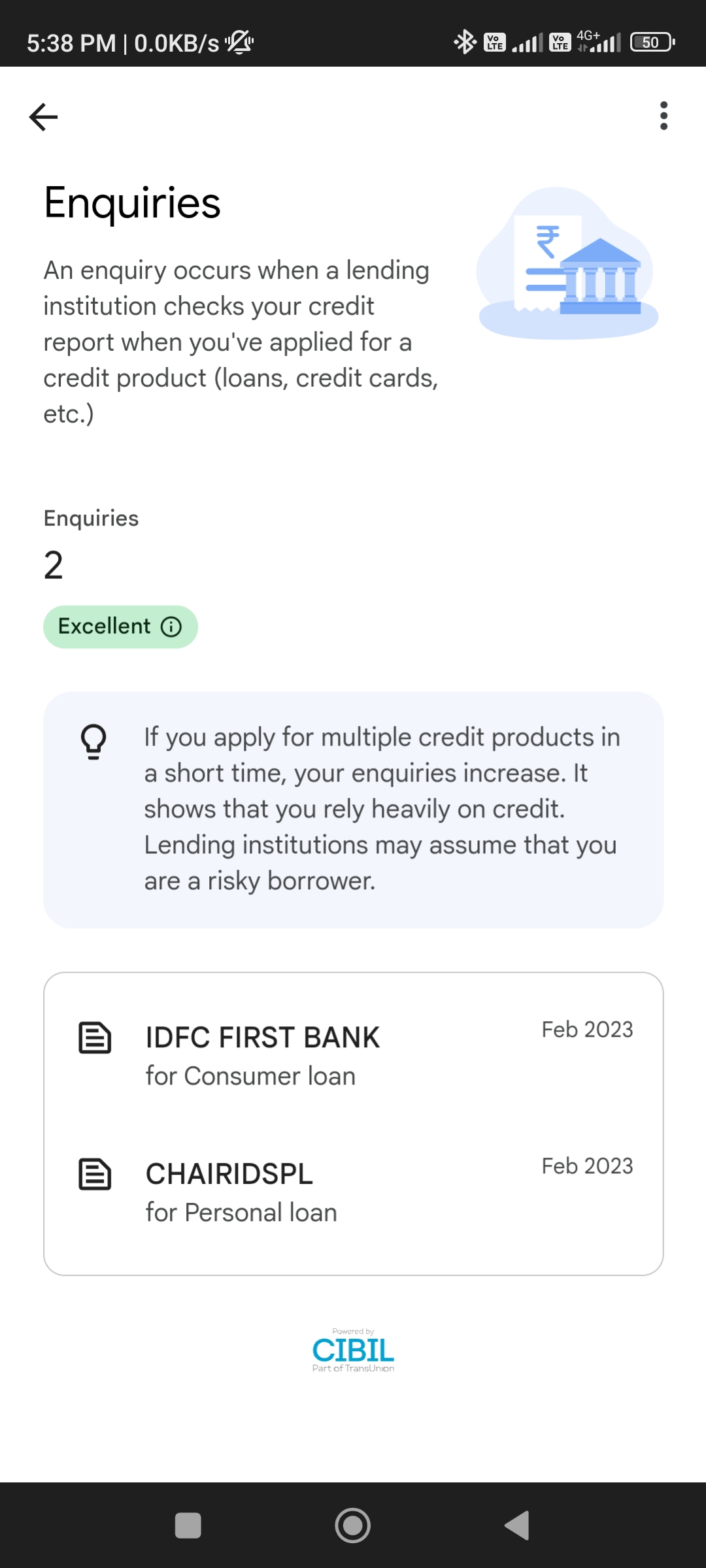This screenshot has width=706, height=1568.
Task: Click the Bluetooth status bar icon
Action: coord(465,42)
